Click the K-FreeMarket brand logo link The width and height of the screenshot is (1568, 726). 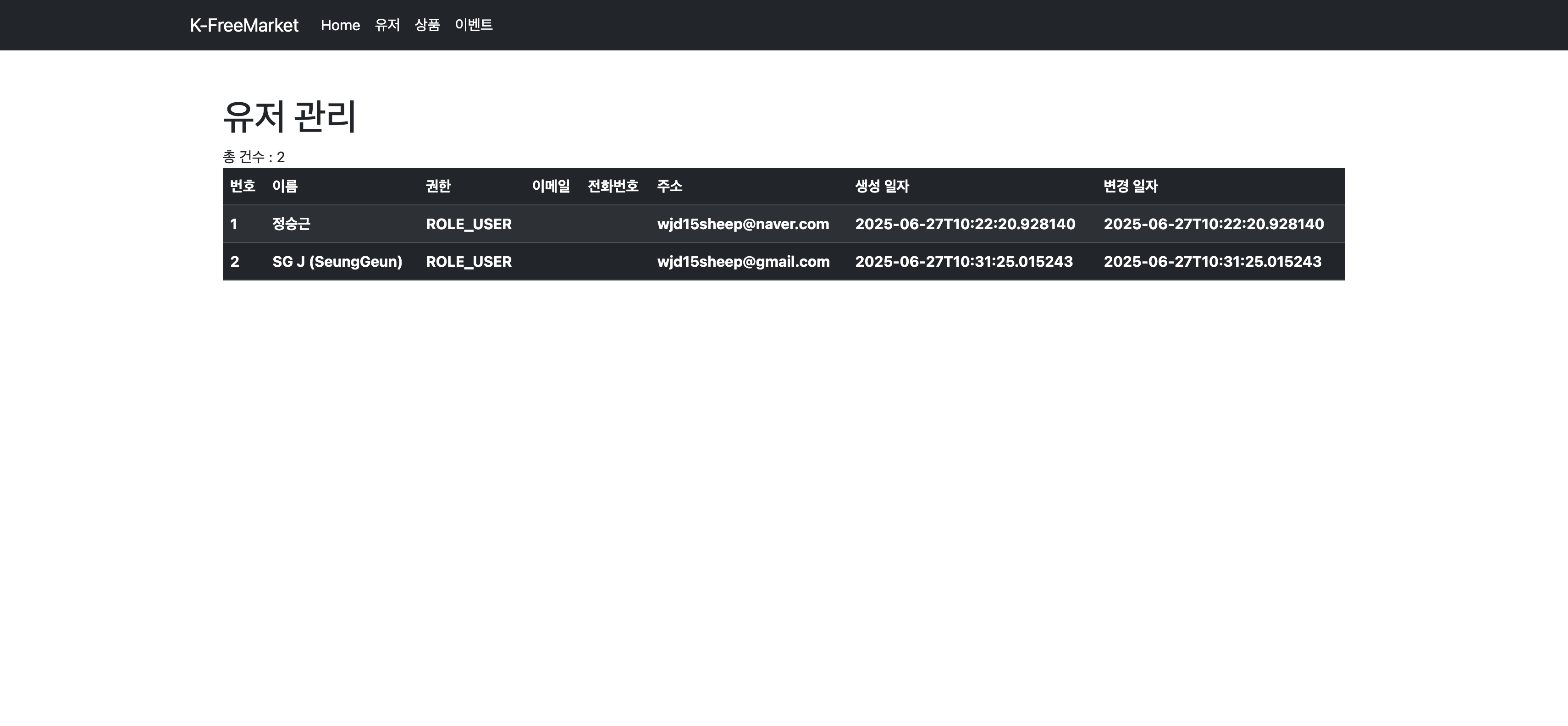click(244, 25)
